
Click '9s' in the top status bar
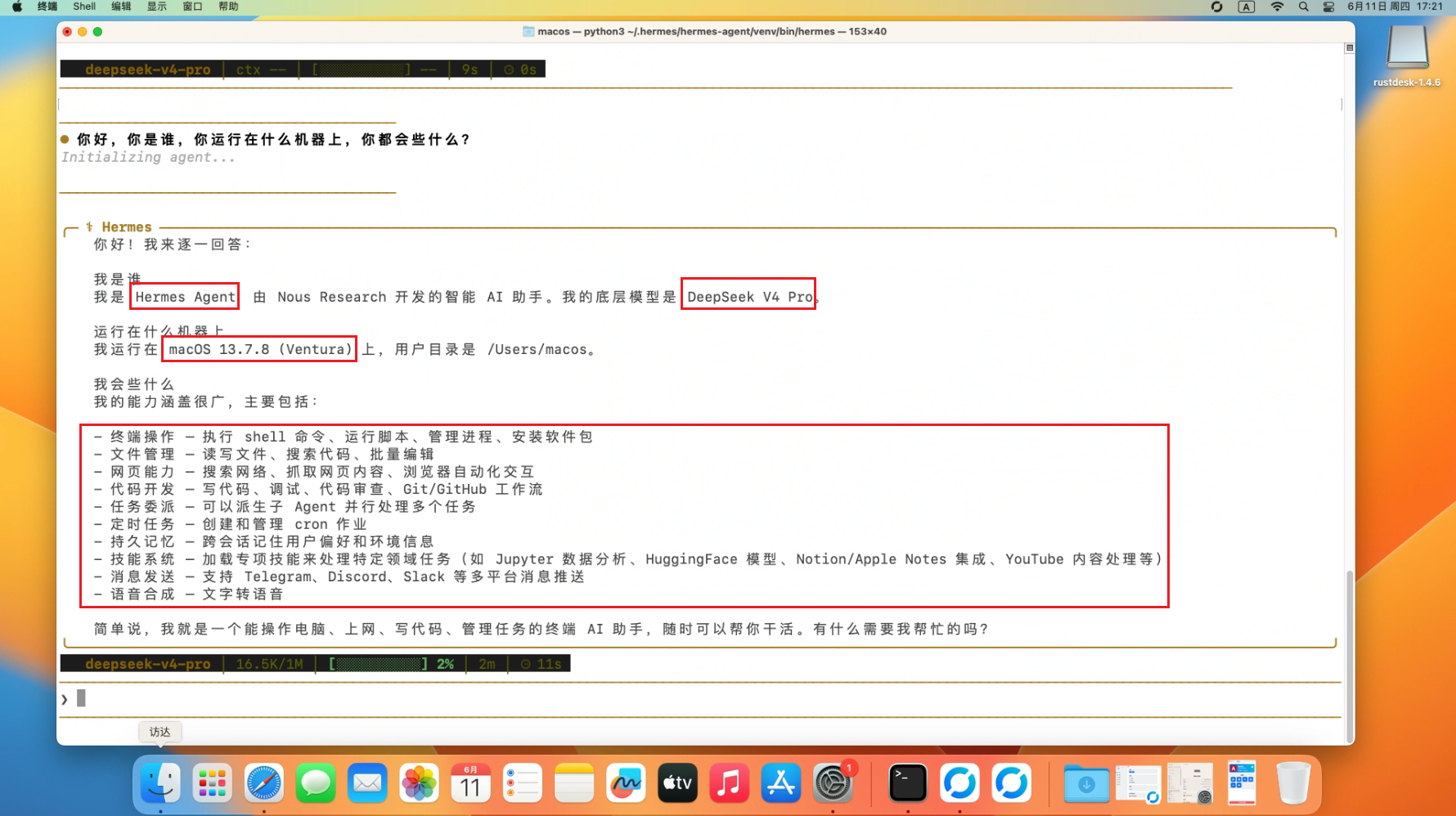[470, 69]
